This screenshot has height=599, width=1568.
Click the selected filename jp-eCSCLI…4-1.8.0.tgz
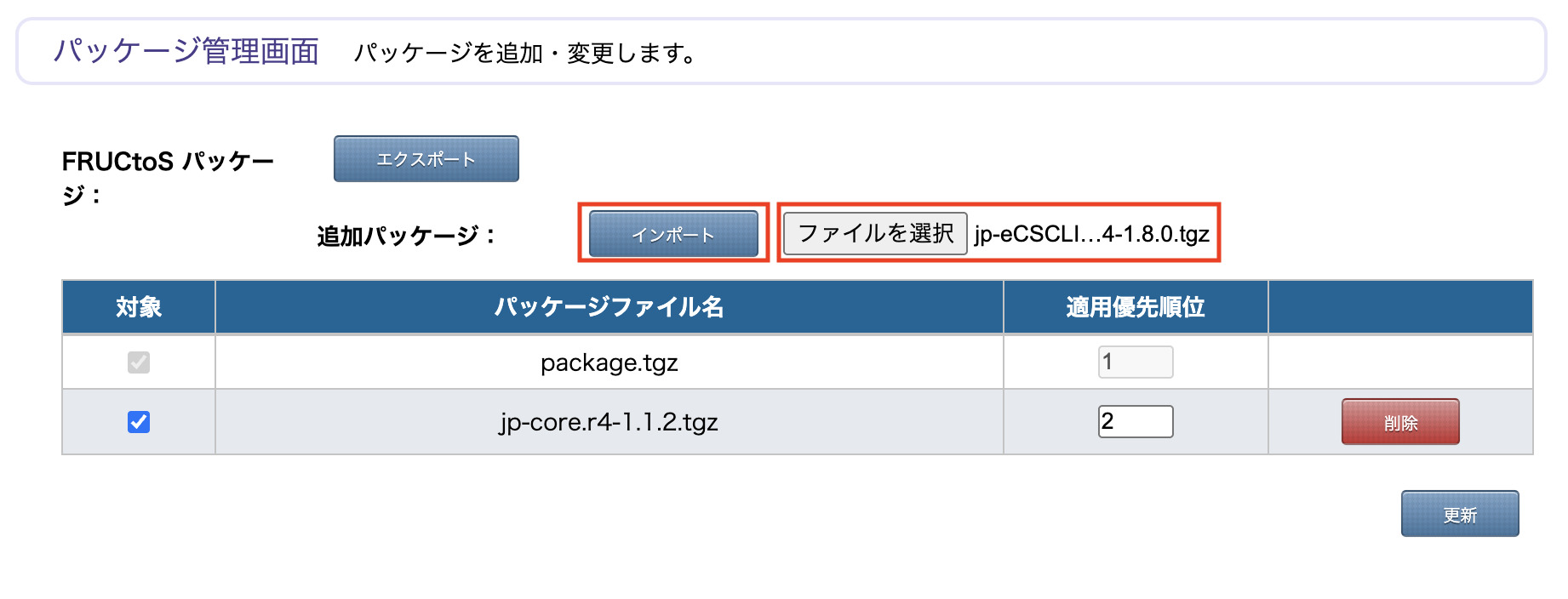(1092, 235)
